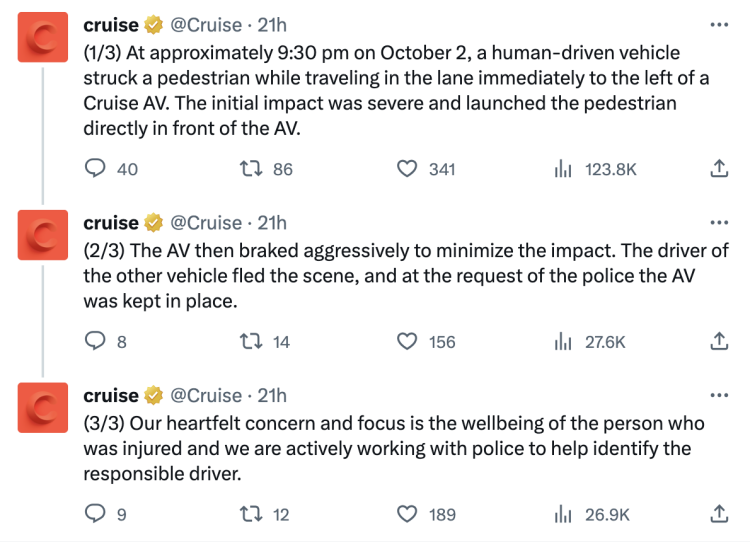Open the more options menu on the second tweet
750x542 pixels.
click(718, 222)
